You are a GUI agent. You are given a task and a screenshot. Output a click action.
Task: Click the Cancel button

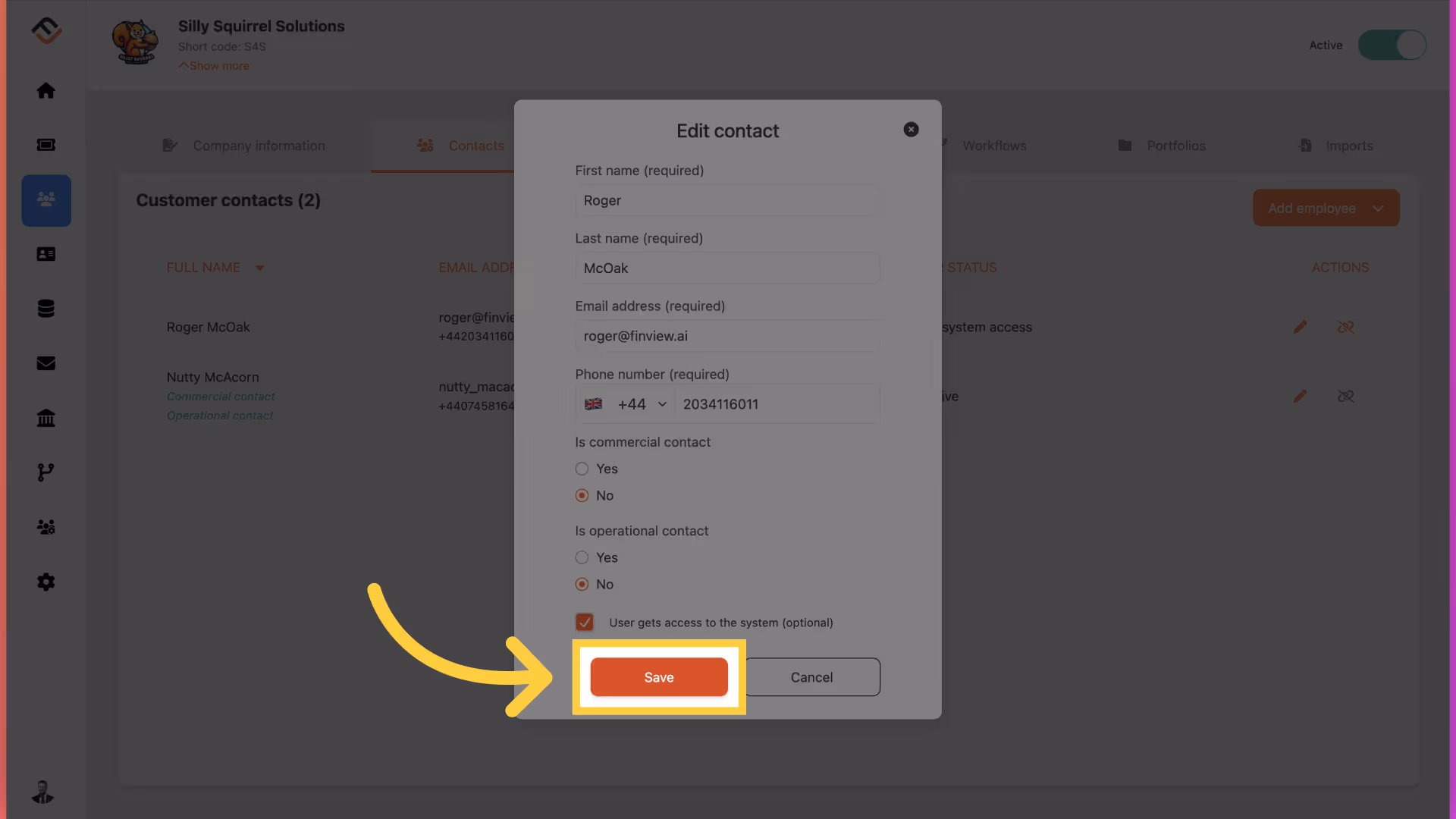(x=811, y=677)
